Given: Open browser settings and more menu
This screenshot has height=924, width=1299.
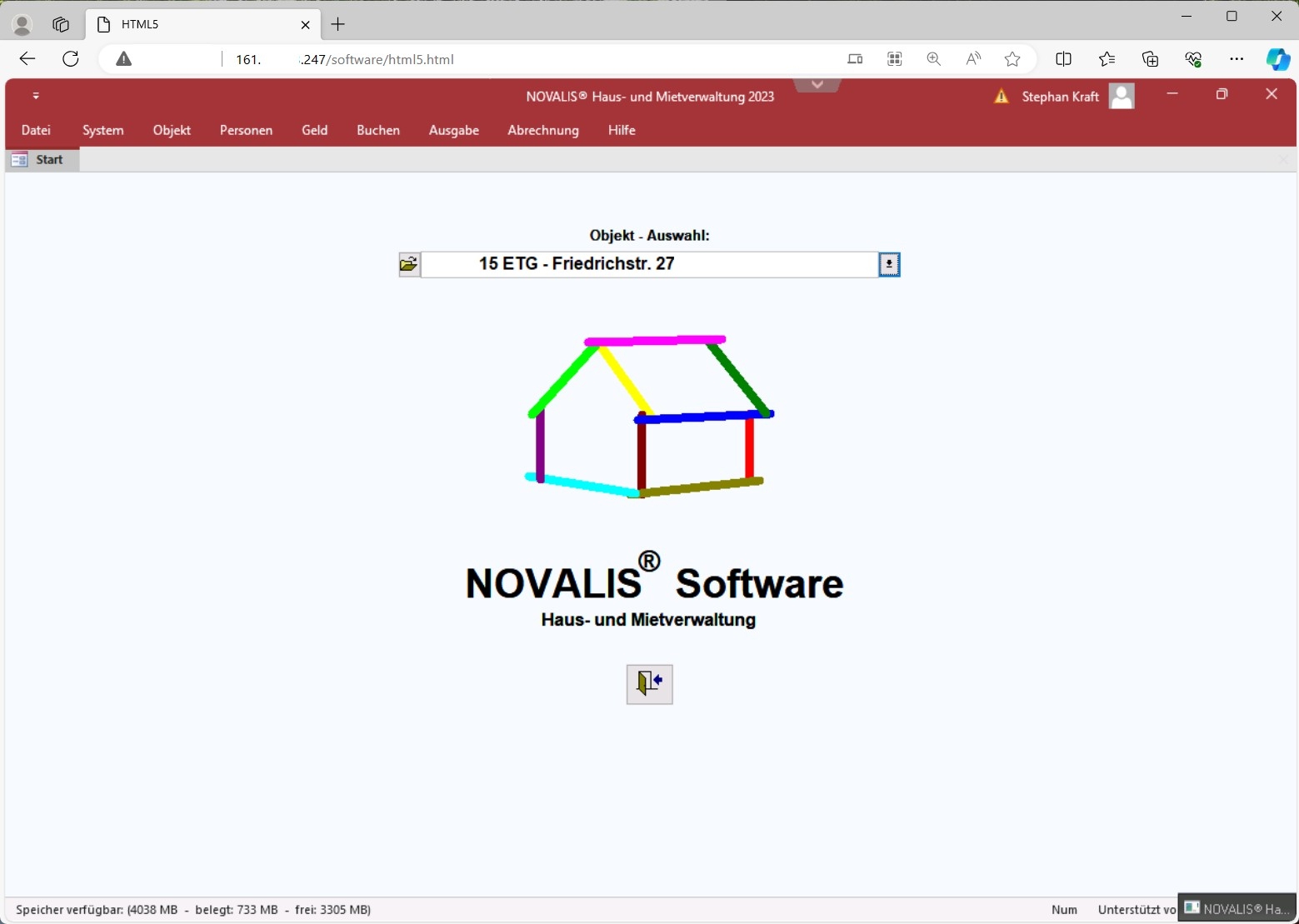Looking at the screenshot, I should click(1237, 59).
